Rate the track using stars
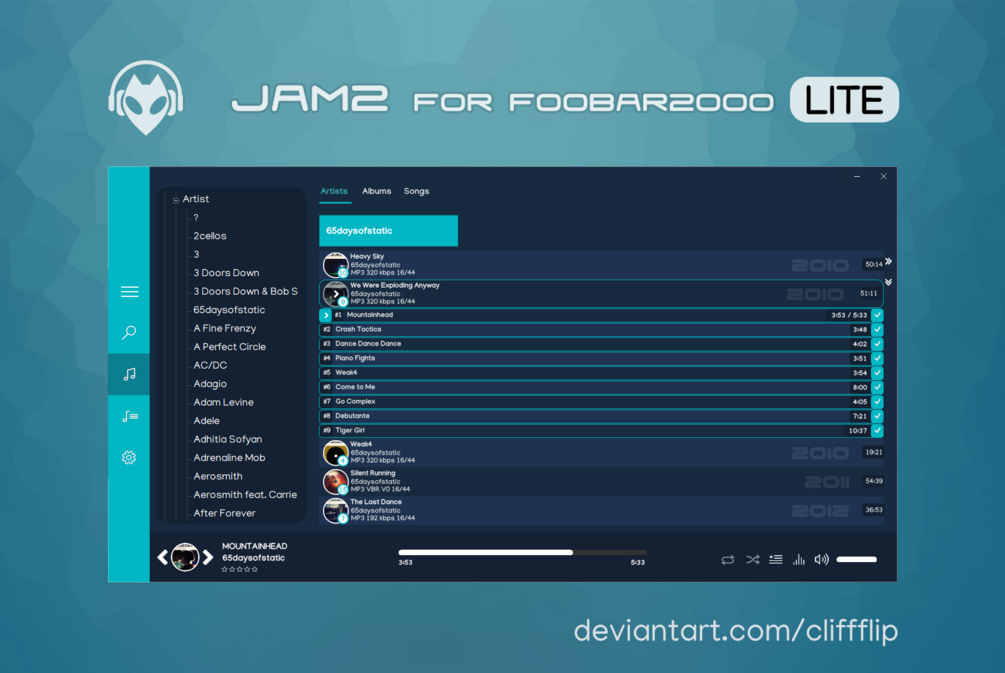 pyautogui.click(x=240, y=569)
